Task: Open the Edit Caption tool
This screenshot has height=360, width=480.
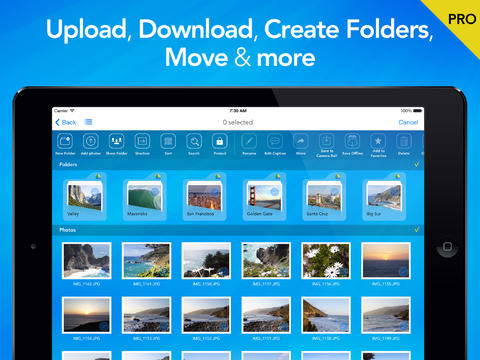Action: point(275,141)
